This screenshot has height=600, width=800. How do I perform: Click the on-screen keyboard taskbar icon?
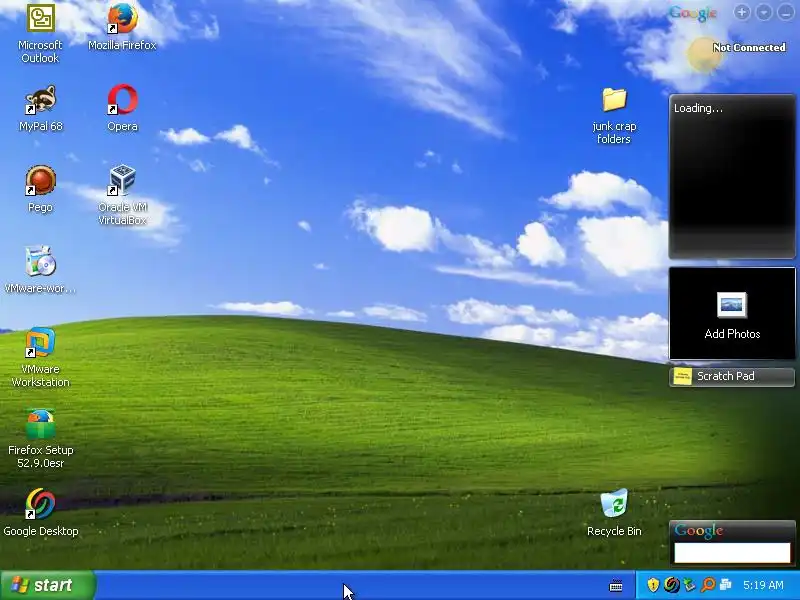[616, 586]
